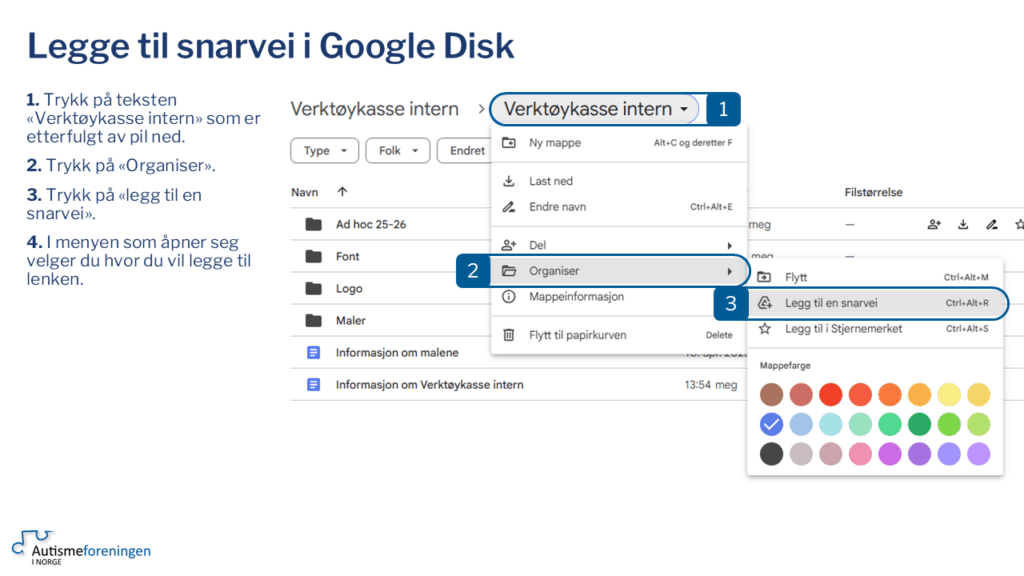Click the document icon for Informasjon om malene
1024x576 pixels.
(x=313, y=353)
